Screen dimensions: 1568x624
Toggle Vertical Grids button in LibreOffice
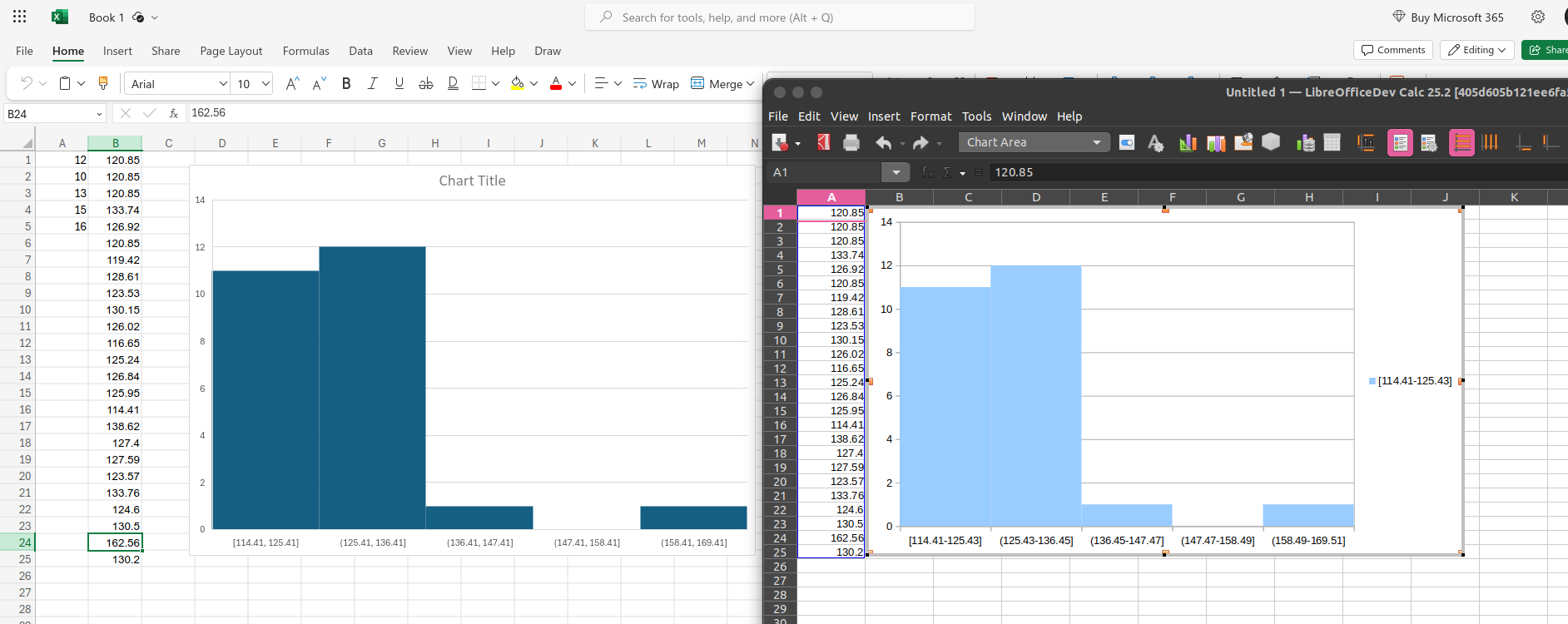(1490, 142)
